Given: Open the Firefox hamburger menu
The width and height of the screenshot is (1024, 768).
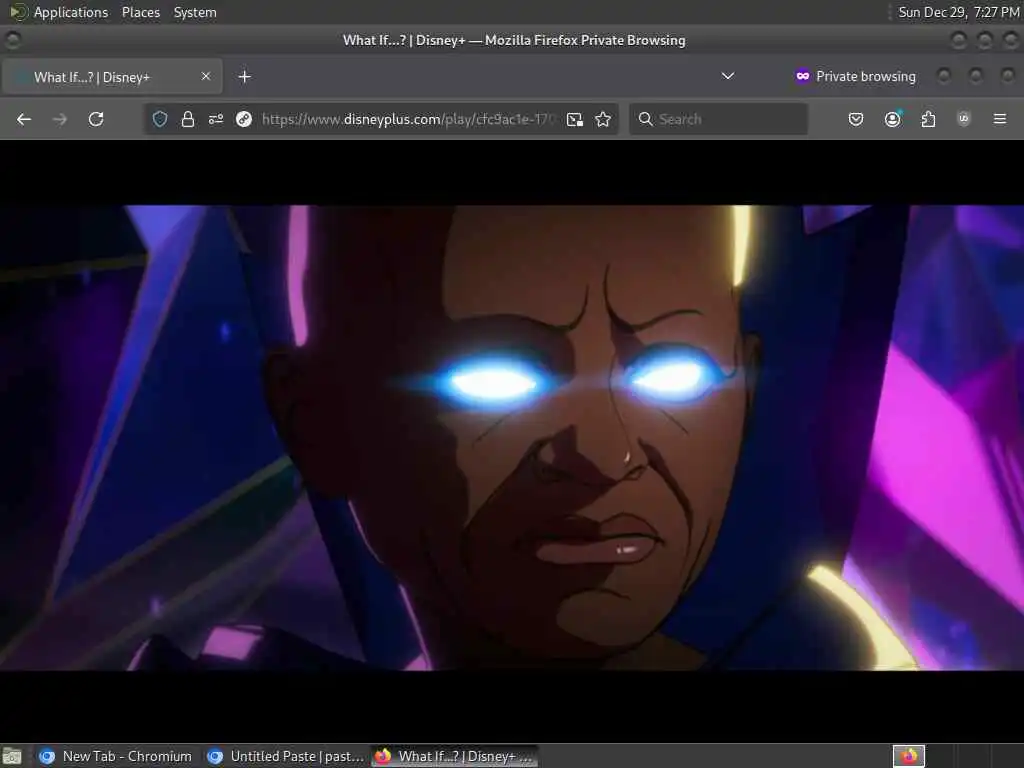Looking at the screenshot, I should (999, 119).
